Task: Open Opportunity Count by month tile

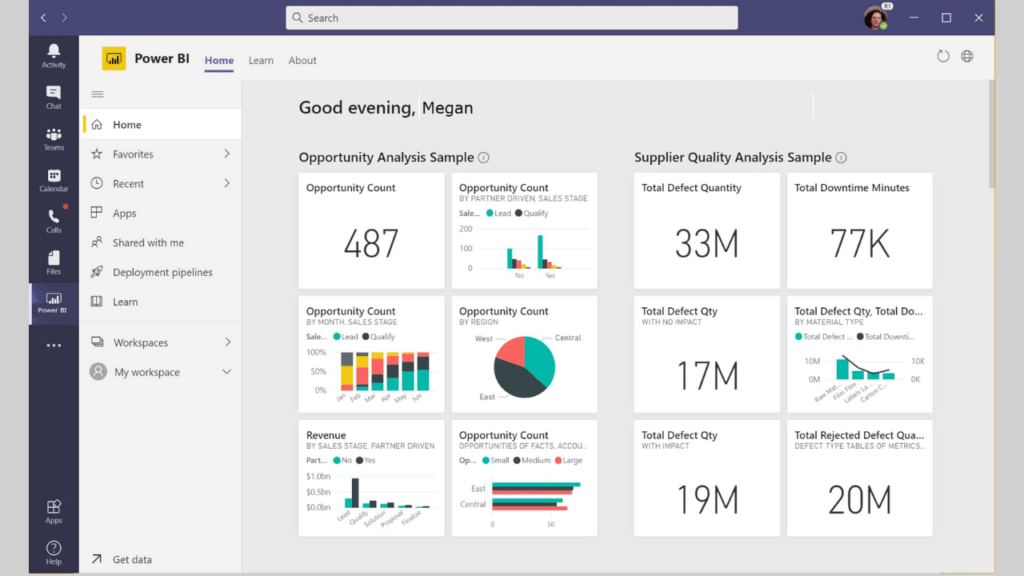Action: point(371,354)
